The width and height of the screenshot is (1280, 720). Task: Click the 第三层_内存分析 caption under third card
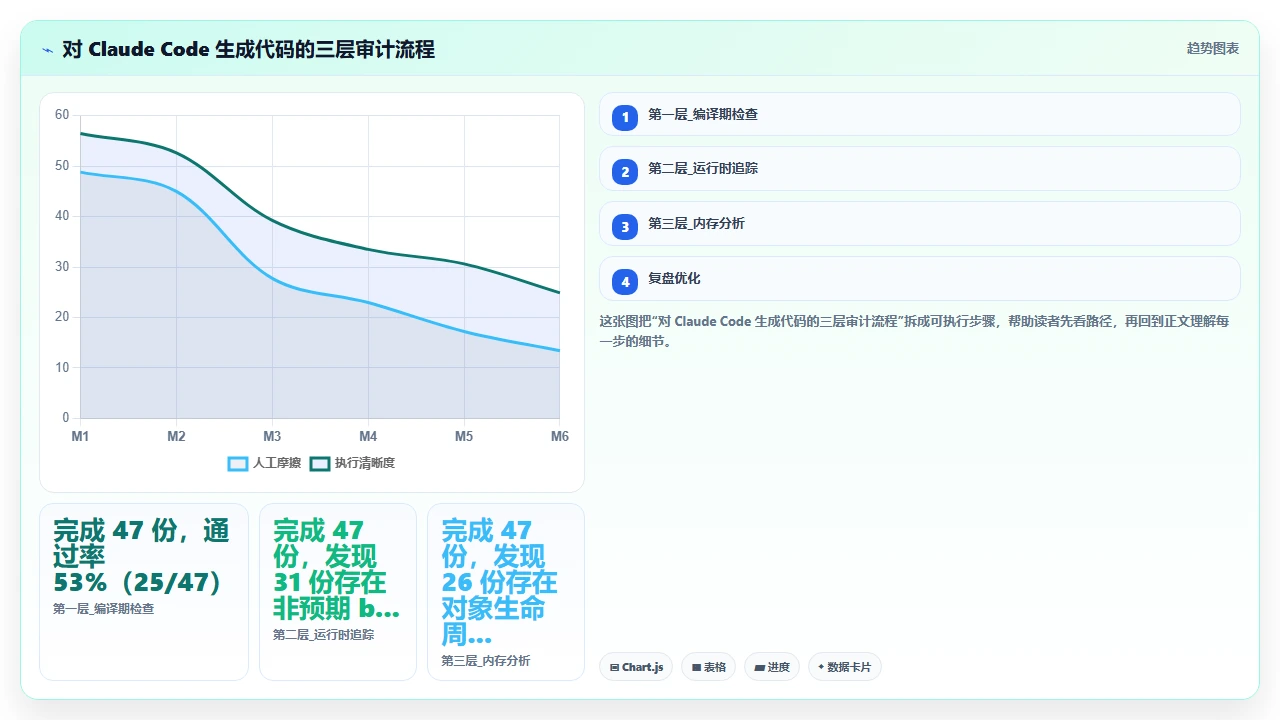coord(486,661)
